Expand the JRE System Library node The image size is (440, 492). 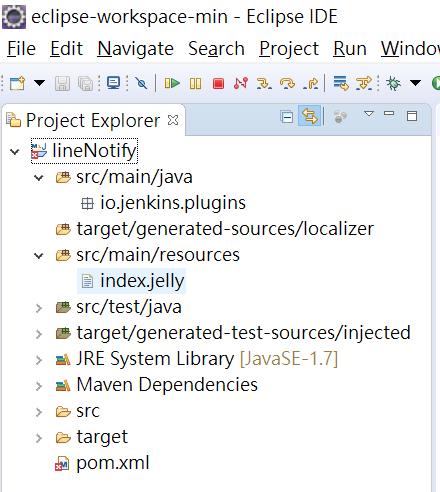pos(39,360)
